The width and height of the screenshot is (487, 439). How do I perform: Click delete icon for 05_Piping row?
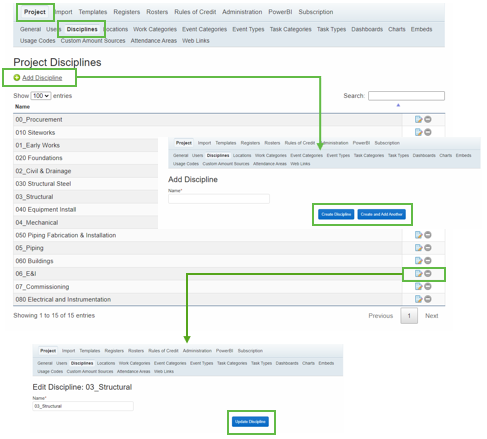[x=428, y=248]
